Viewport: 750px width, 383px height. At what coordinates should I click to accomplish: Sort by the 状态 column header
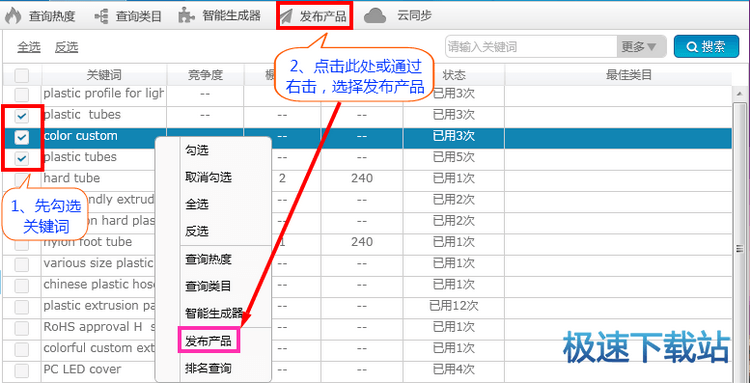point(453,75)
